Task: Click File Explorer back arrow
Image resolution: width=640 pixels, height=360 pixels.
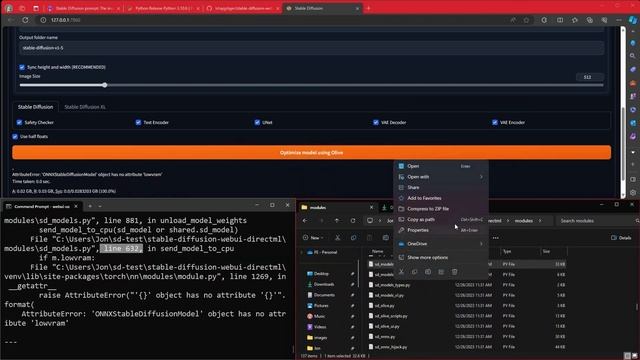Action: click(305, 221)
